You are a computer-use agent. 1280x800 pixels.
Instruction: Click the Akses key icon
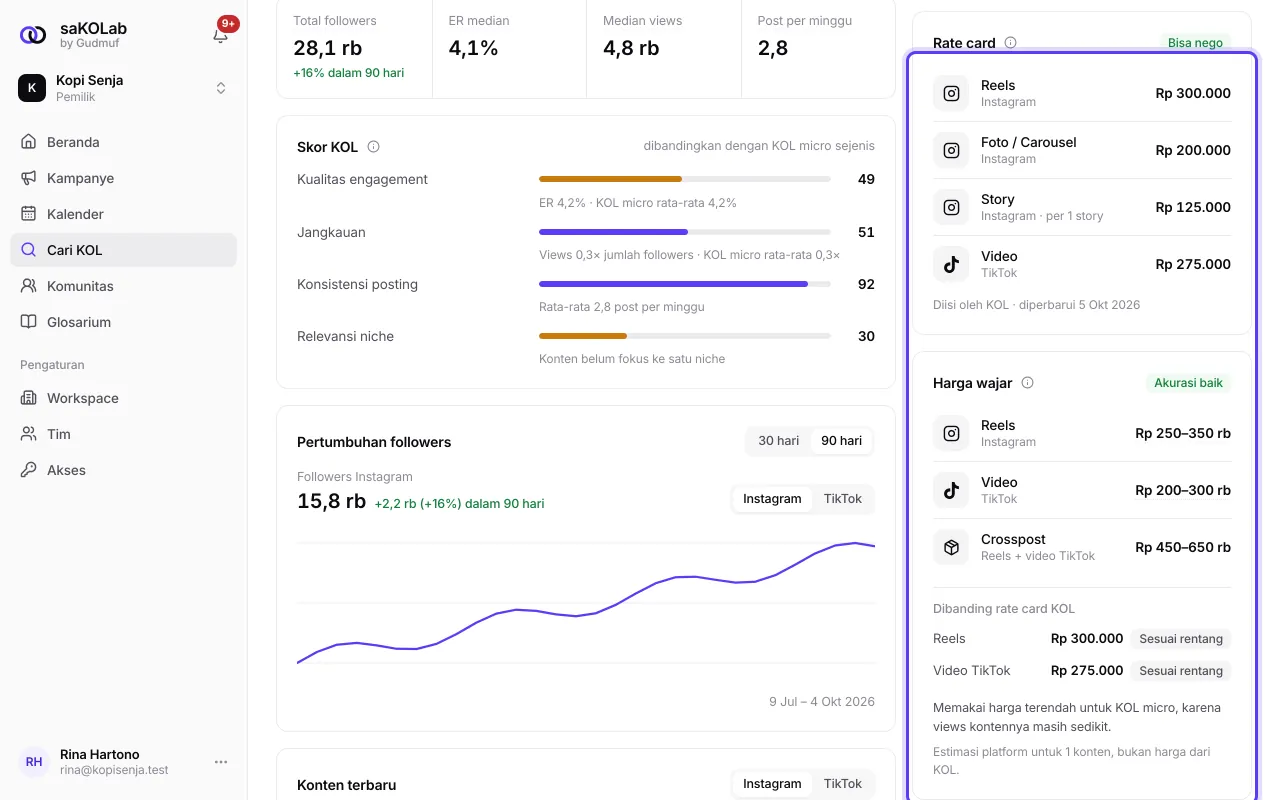(x=29, y=470)
